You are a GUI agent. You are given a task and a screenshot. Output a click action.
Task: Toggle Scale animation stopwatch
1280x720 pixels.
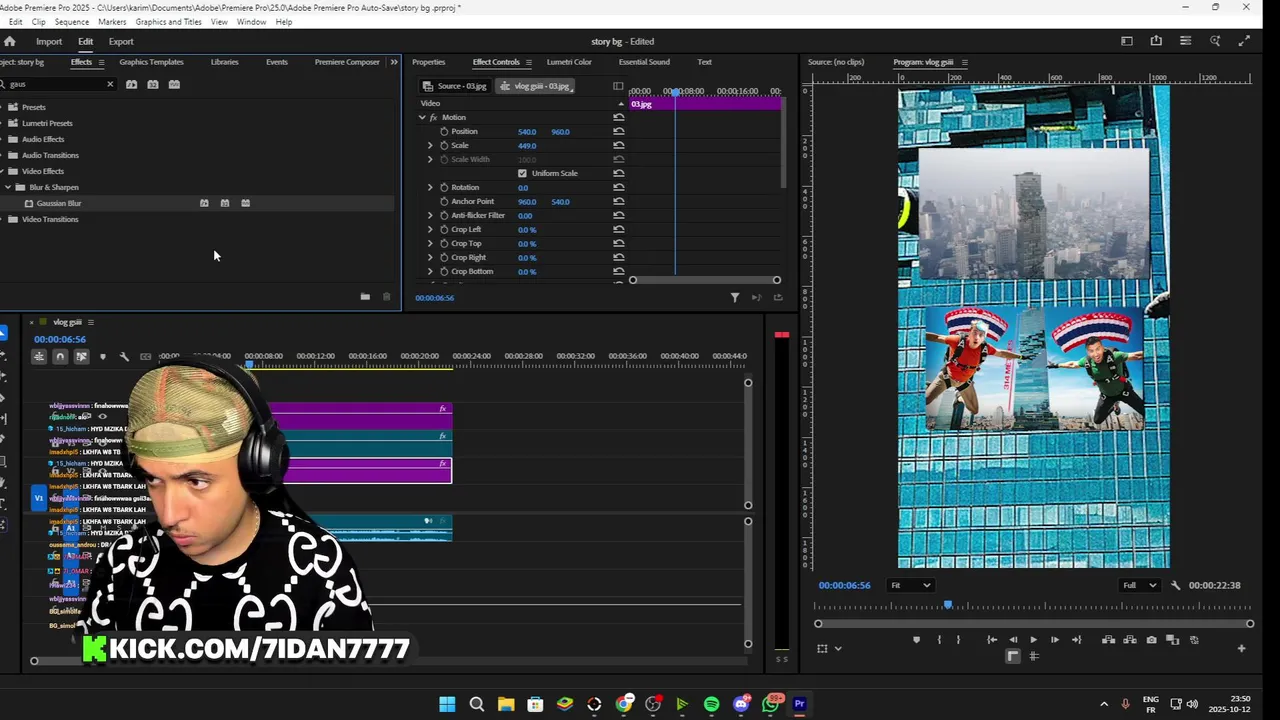[444, 145]
